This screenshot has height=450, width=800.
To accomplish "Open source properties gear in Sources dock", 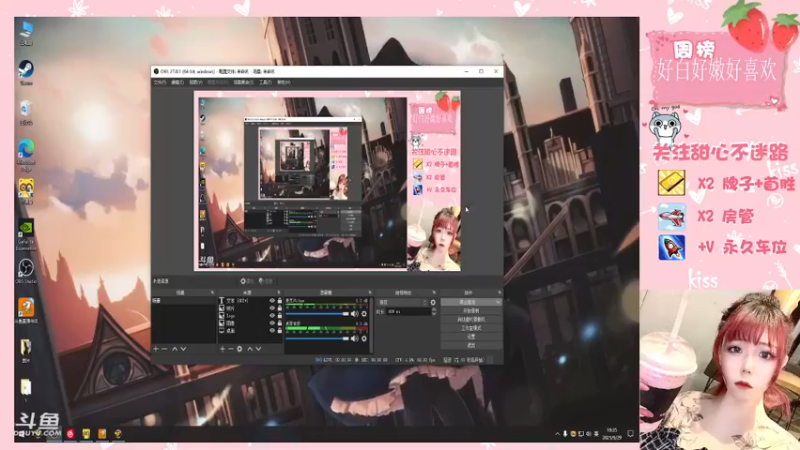I will point(239,349).
